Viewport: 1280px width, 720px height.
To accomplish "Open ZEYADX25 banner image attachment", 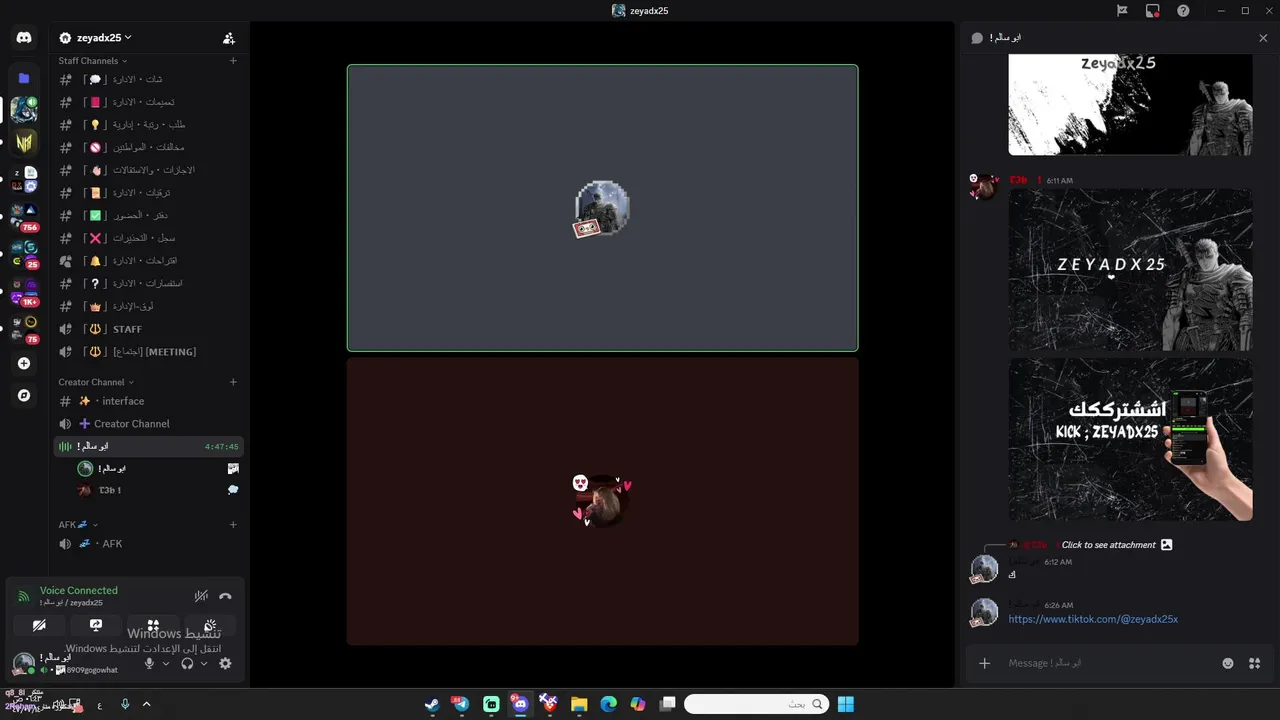I will pos(1130,269).
